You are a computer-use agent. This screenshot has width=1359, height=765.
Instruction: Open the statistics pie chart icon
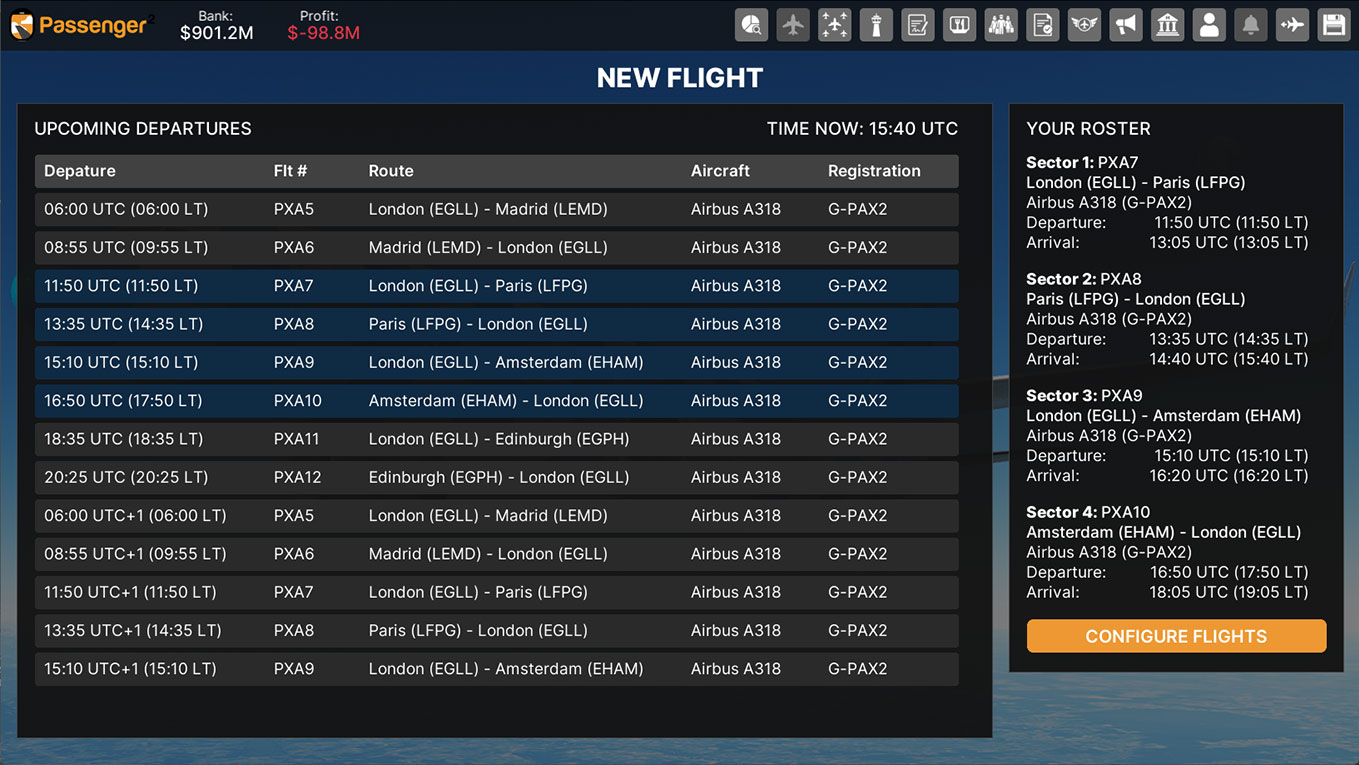tap(751, 25)
